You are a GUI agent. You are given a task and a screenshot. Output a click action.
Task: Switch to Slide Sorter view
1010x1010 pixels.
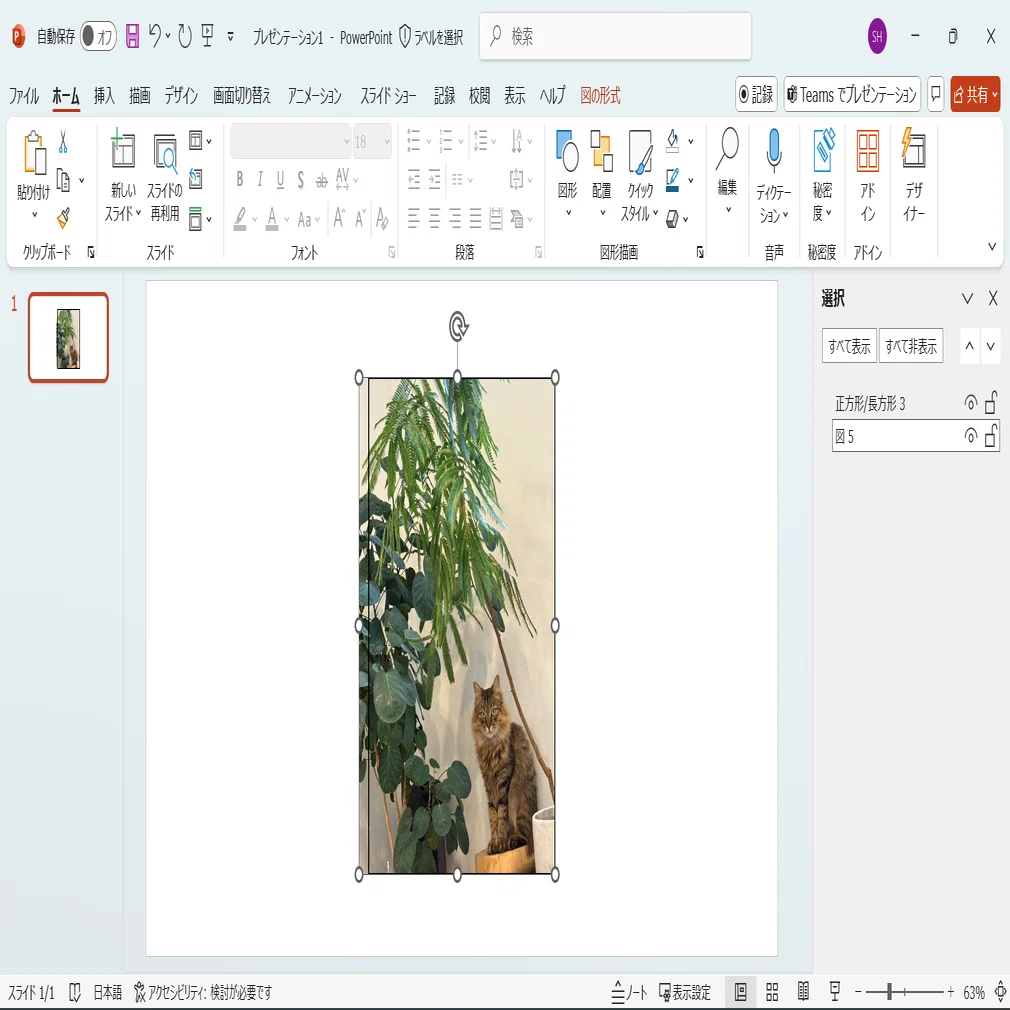772,992
